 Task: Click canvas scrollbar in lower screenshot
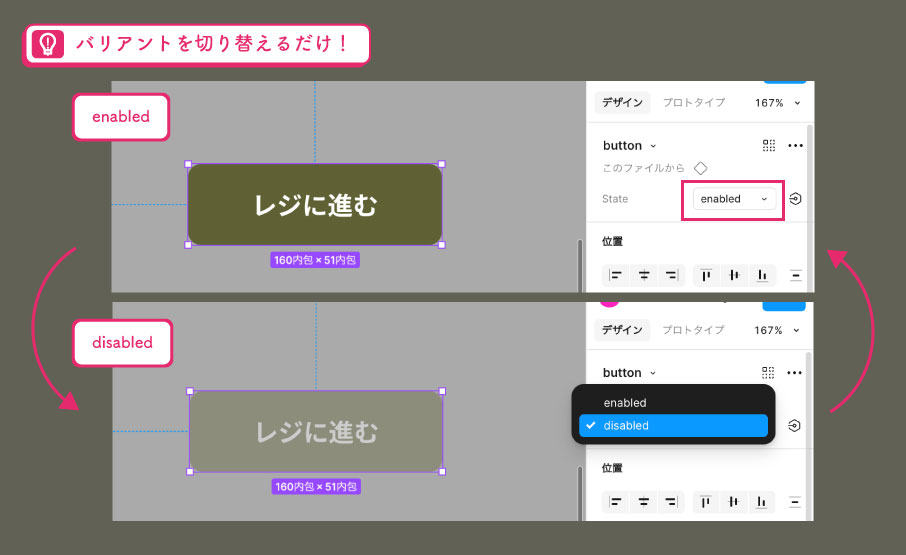[580, 493]
